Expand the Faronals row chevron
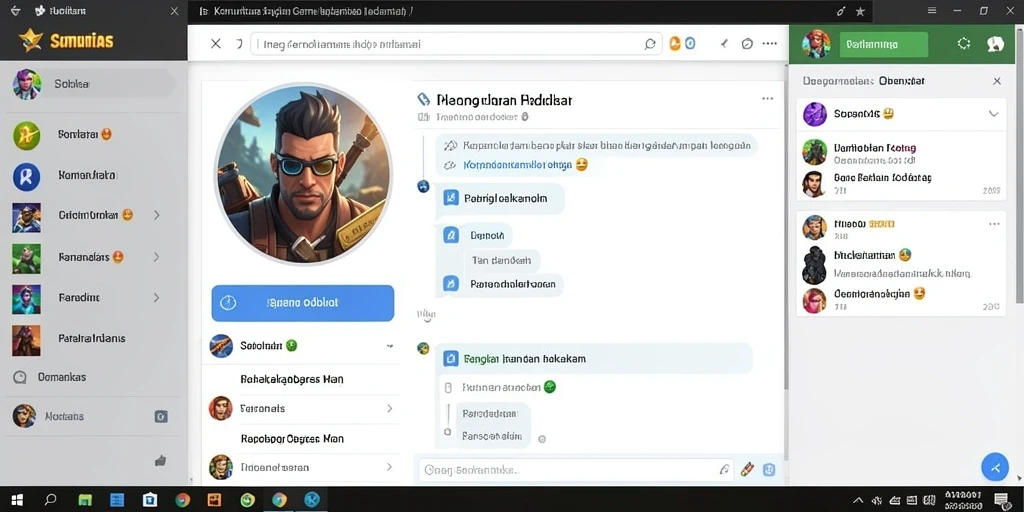Screen dimensions: 1024x512 [x=389, y=408]
